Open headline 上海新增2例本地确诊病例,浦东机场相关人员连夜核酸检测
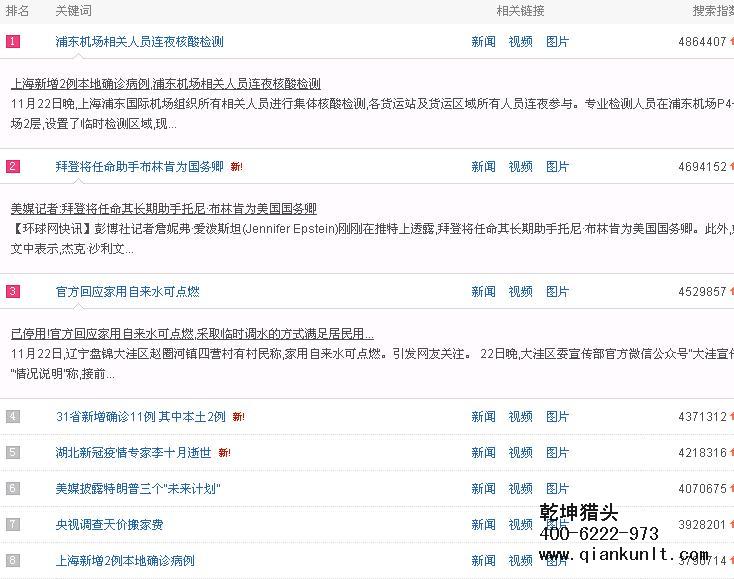This screenshot has height=579, width=734. coord(165,84)
